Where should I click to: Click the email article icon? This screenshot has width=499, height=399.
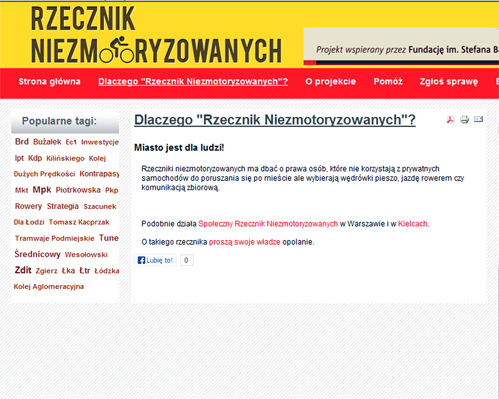478,119
